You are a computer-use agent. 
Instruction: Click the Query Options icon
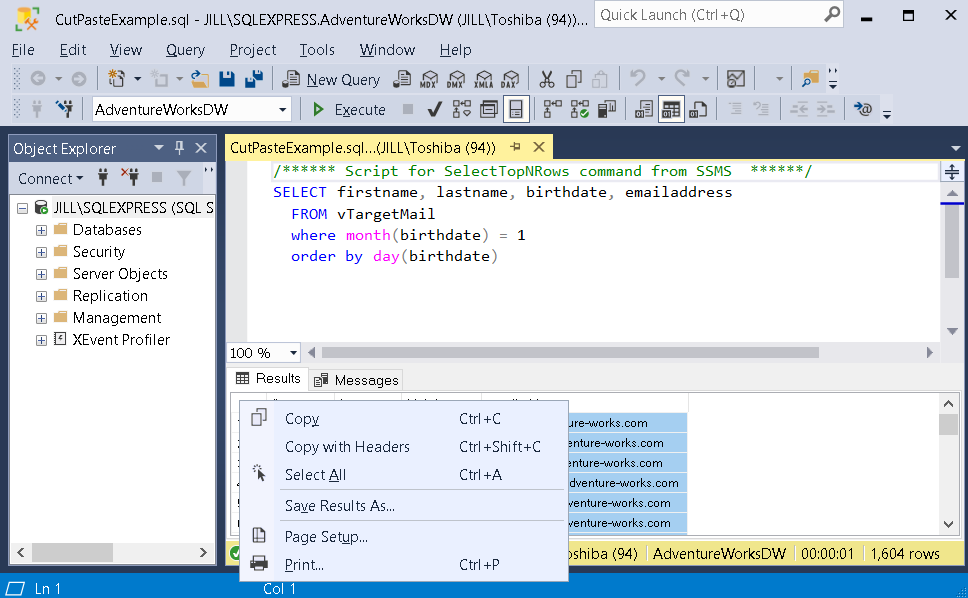489,110
